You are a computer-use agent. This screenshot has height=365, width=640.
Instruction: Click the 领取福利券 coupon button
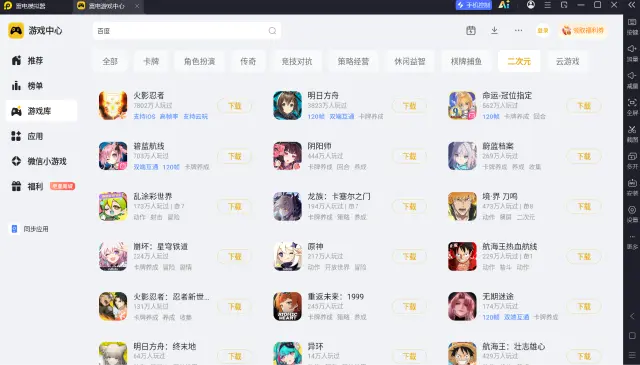pyautogui.click(x=582, y=31)
